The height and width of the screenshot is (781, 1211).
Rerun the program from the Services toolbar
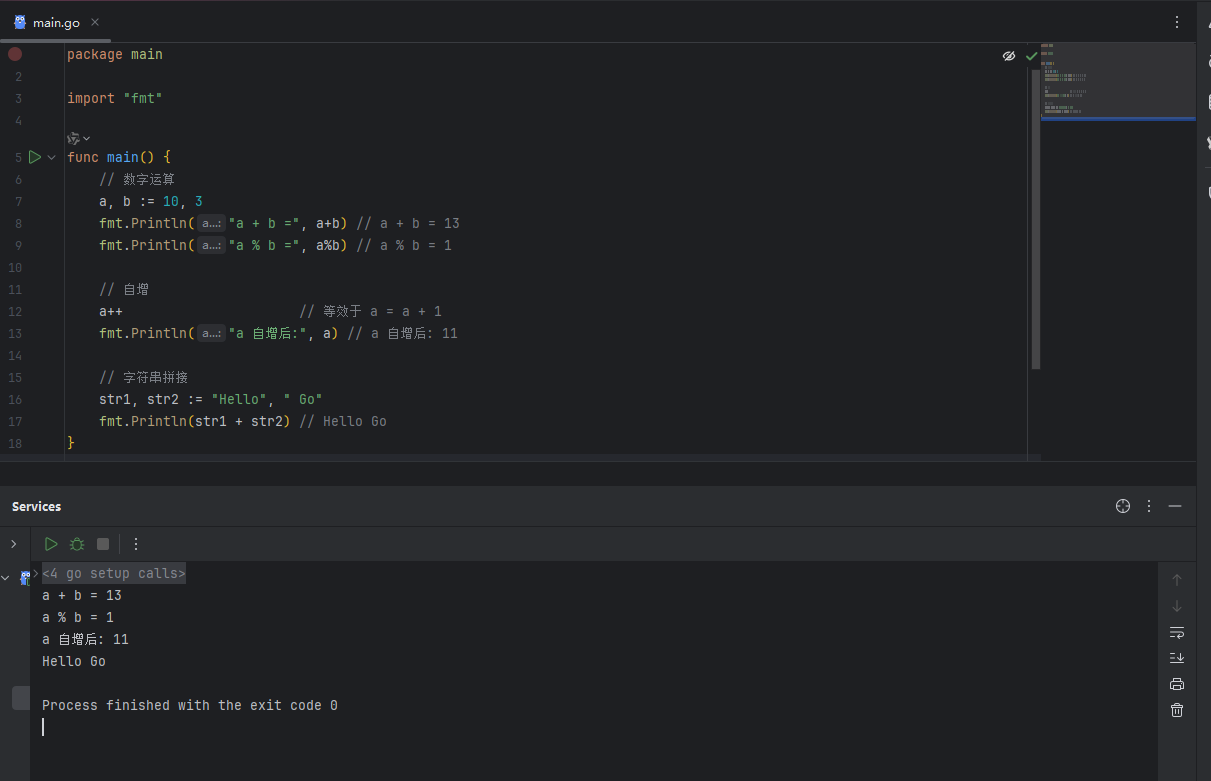coord(51,544)
